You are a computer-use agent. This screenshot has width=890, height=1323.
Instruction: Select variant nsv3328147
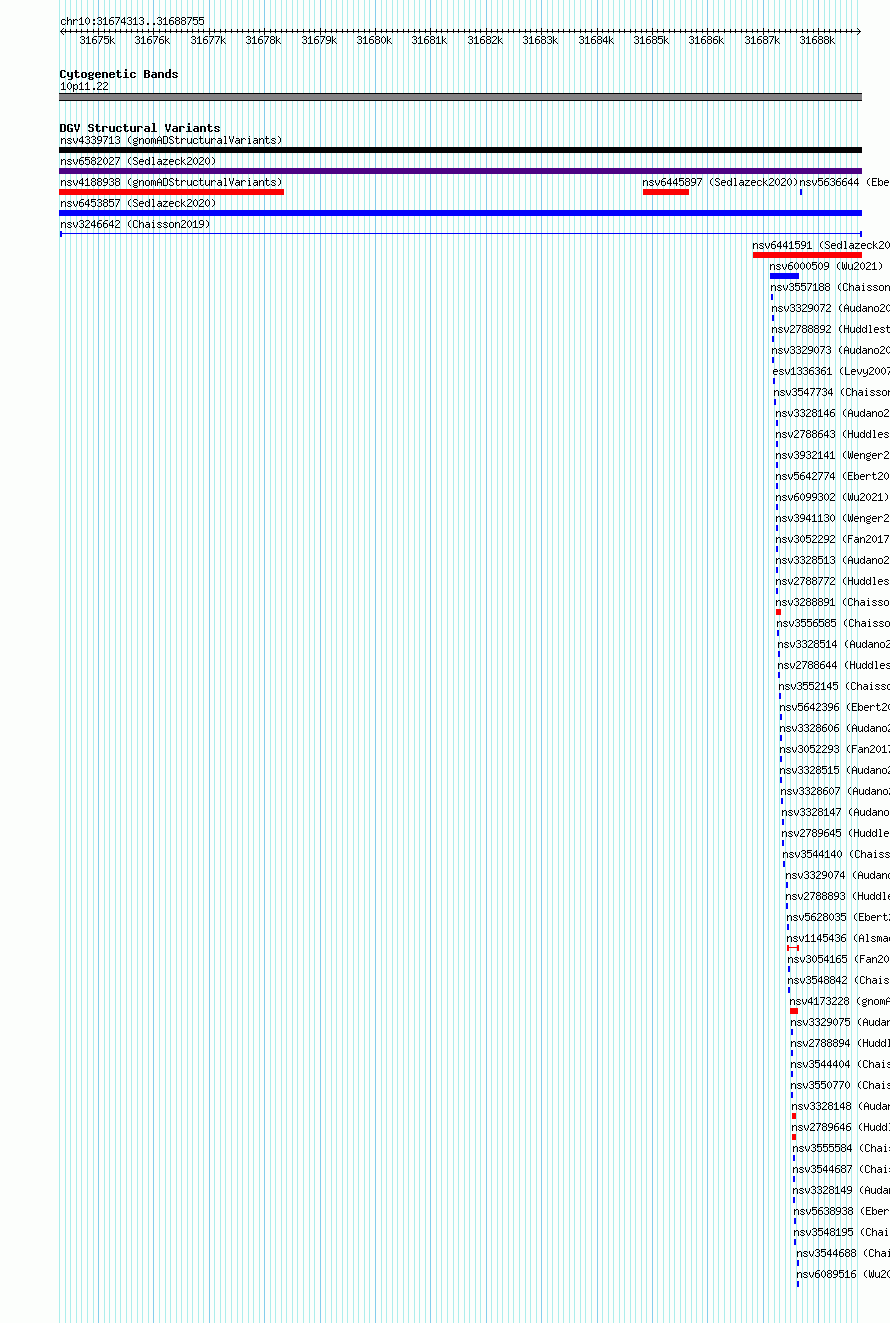836,812
